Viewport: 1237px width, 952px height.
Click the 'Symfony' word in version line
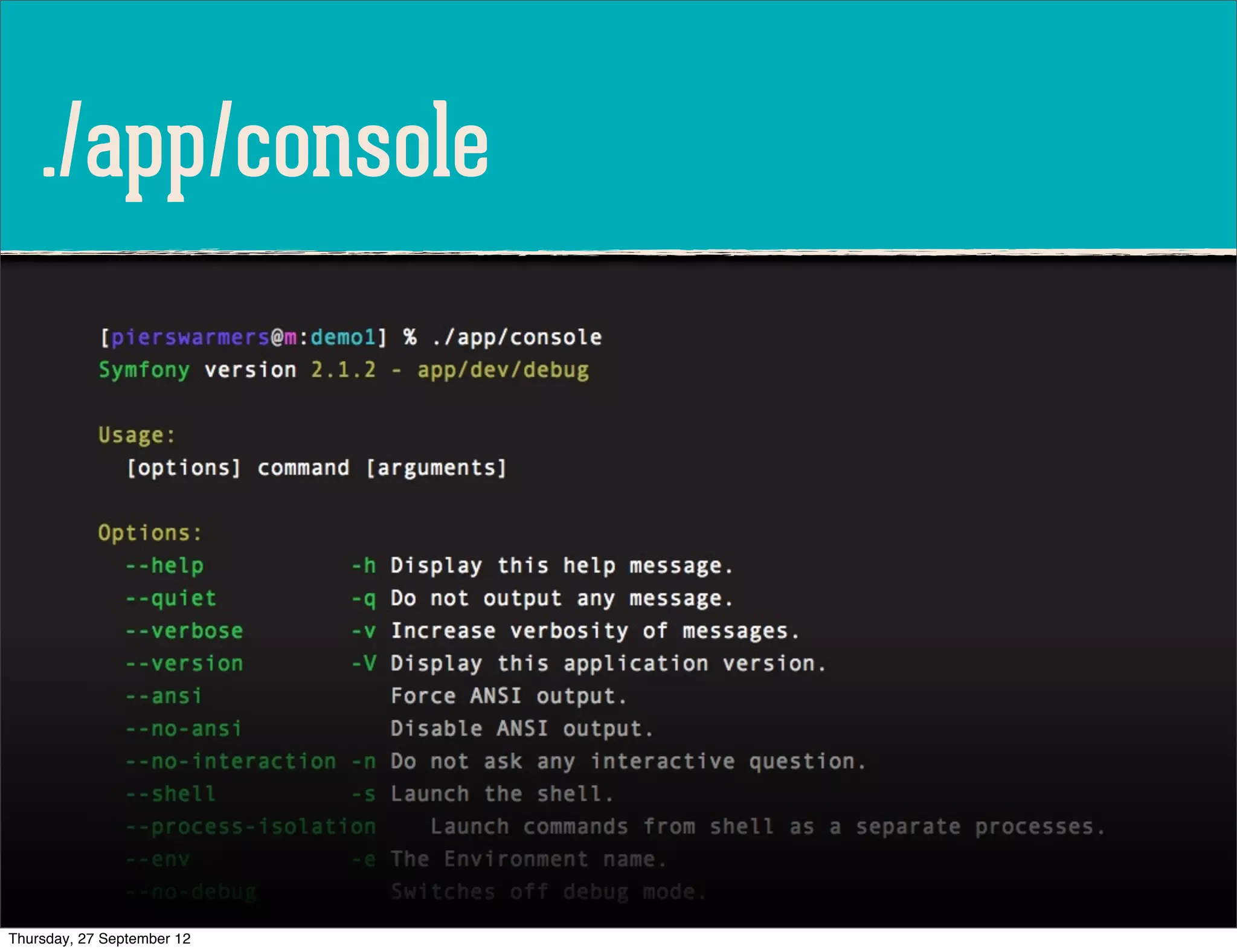click(x=144, y=370)
